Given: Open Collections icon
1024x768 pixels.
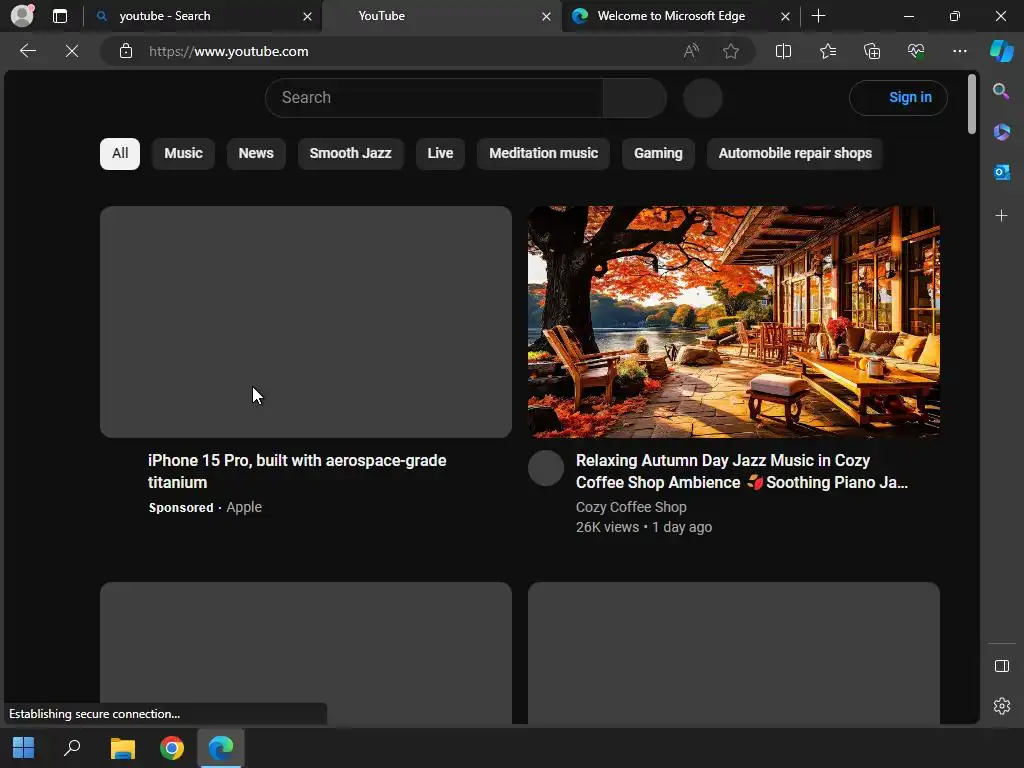Looking at the screenshot, I should tap(872, 51).
